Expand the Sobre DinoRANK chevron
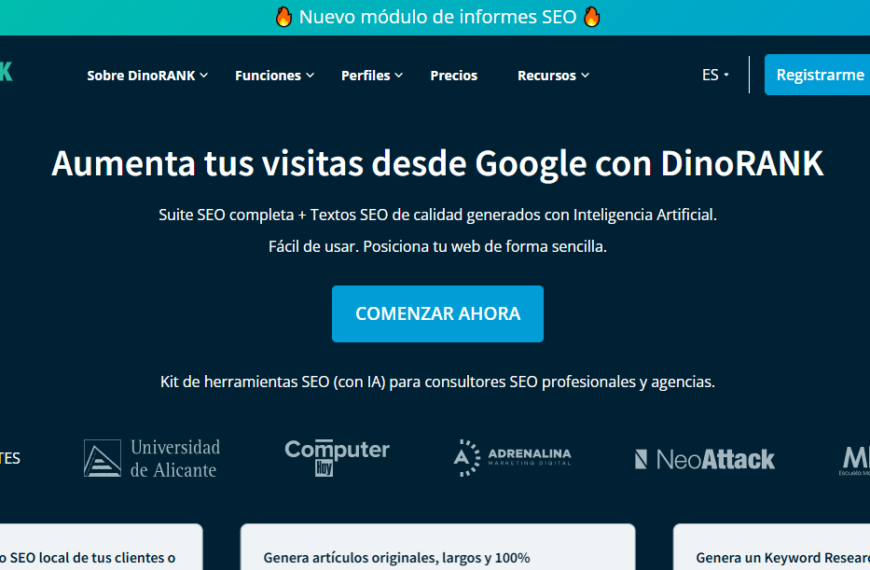Viewport: 870px width, 570px height. pyautogui.click(x=204, y=75)
